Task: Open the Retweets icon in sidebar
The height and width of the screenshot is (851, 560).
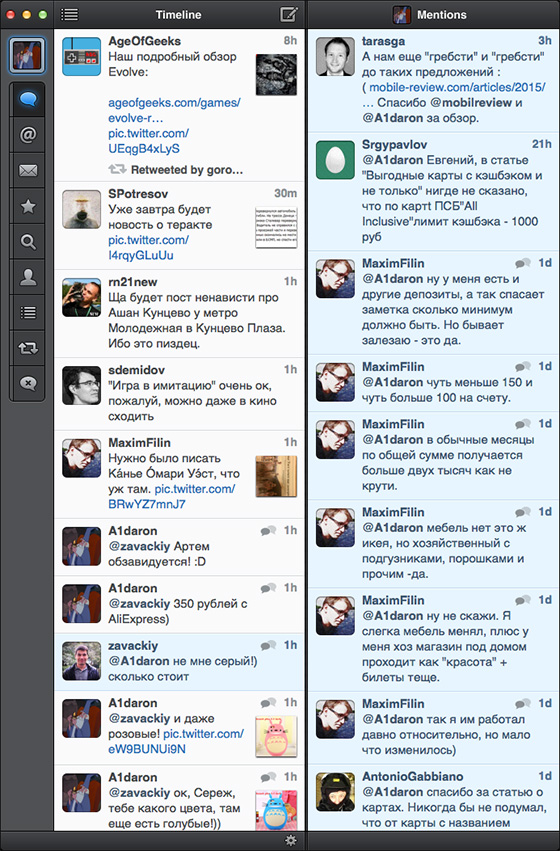Action: tap(28, 348)
